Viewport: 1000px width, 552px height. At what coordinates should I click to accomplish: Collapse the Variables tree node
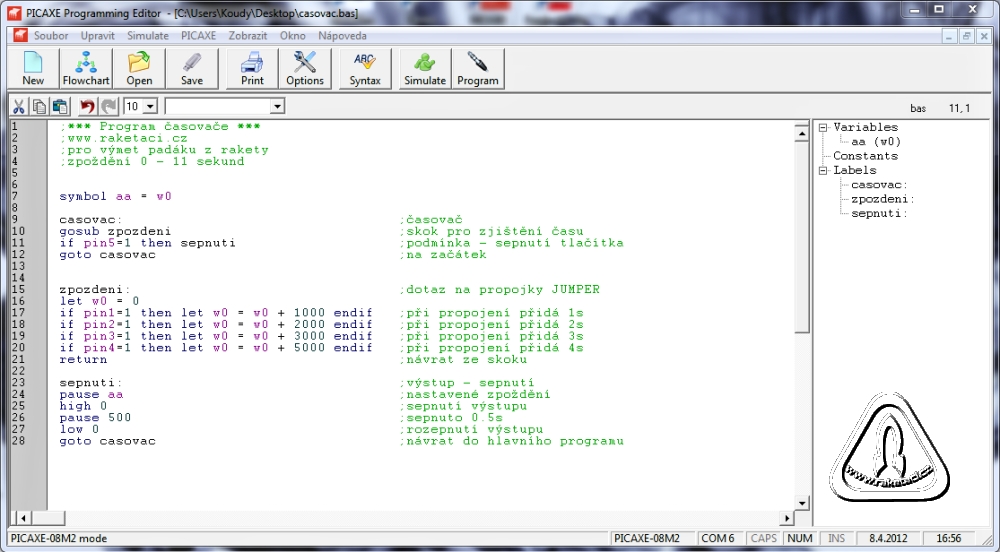click(822, 128)
